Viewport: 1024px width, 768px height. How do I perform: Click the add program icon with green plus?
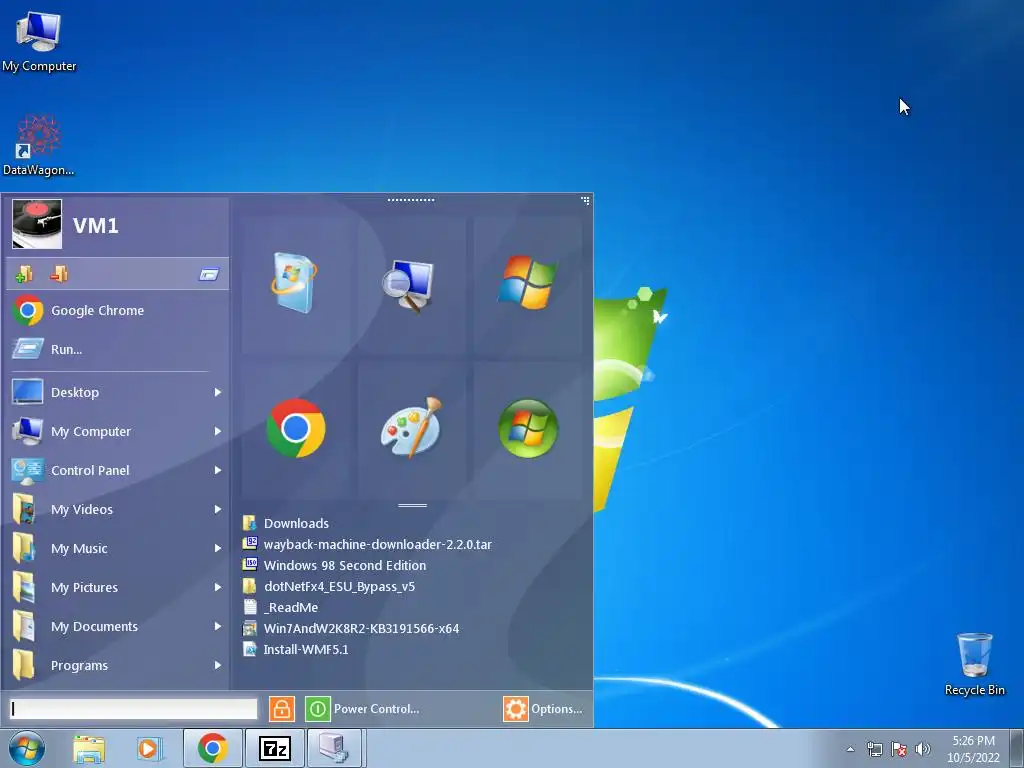coord(24,274)
